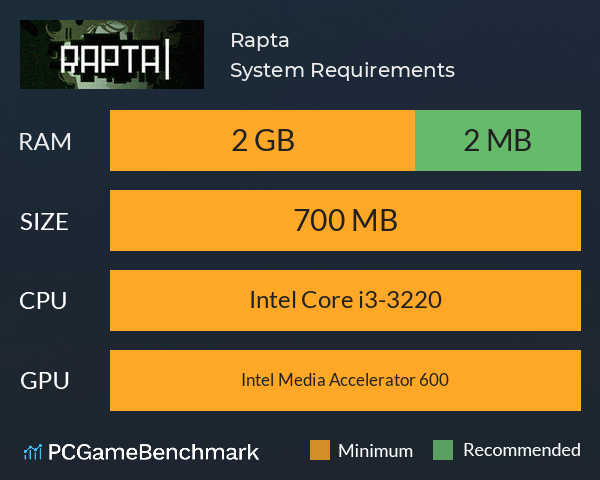Click the 'Intel Media Accelerator 600' GPU bar
The width and height of the screenshot is (600, 480).
[345, 380]
